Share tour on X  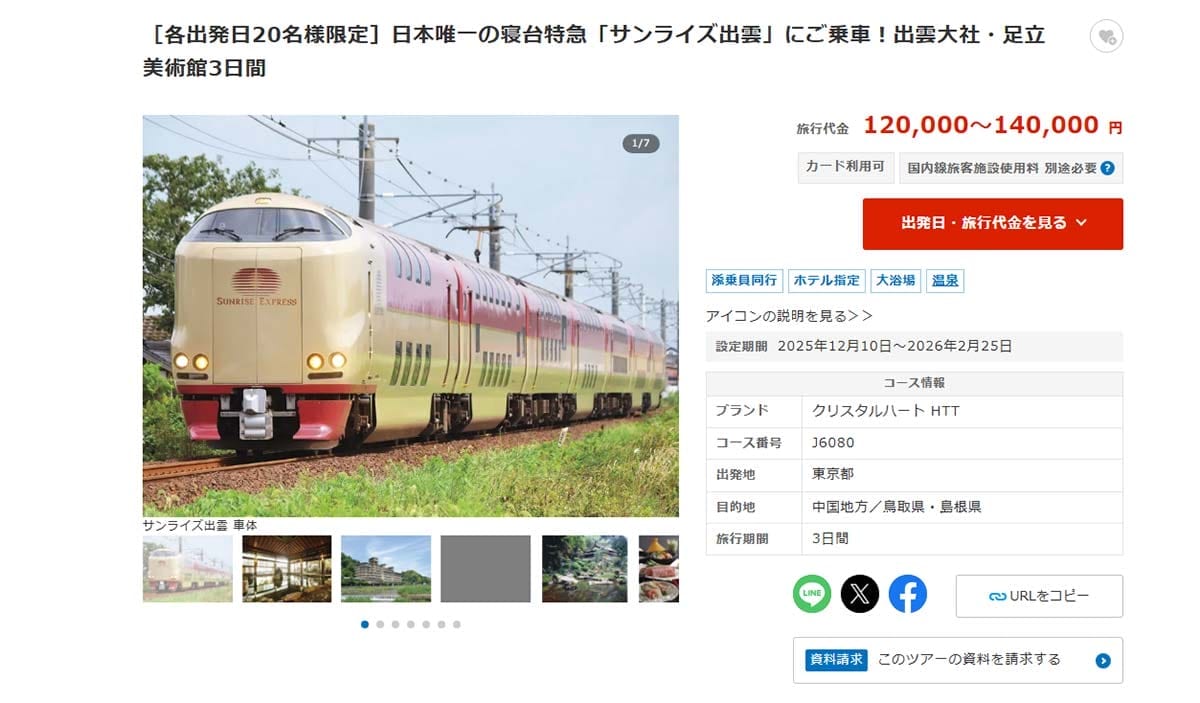click(x=860, y=594)
